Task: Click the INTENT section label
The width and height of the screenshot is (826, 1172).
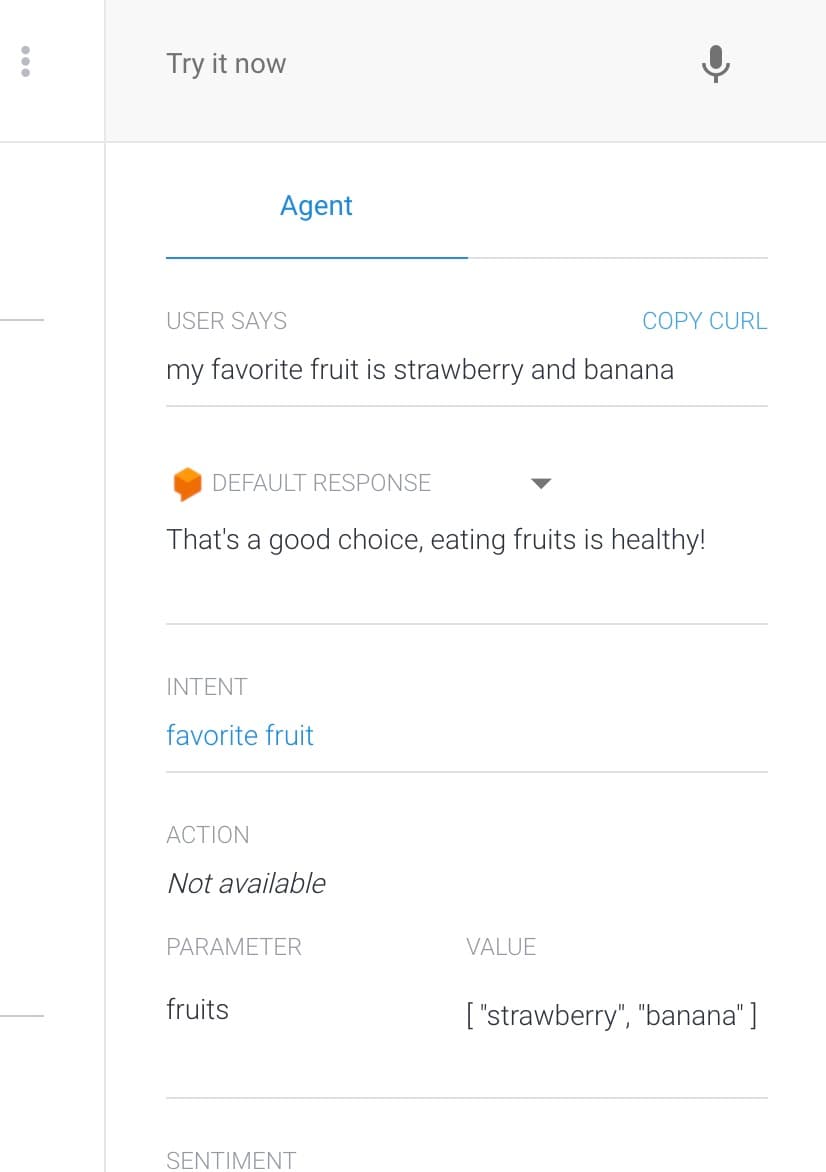Action: 206,687
